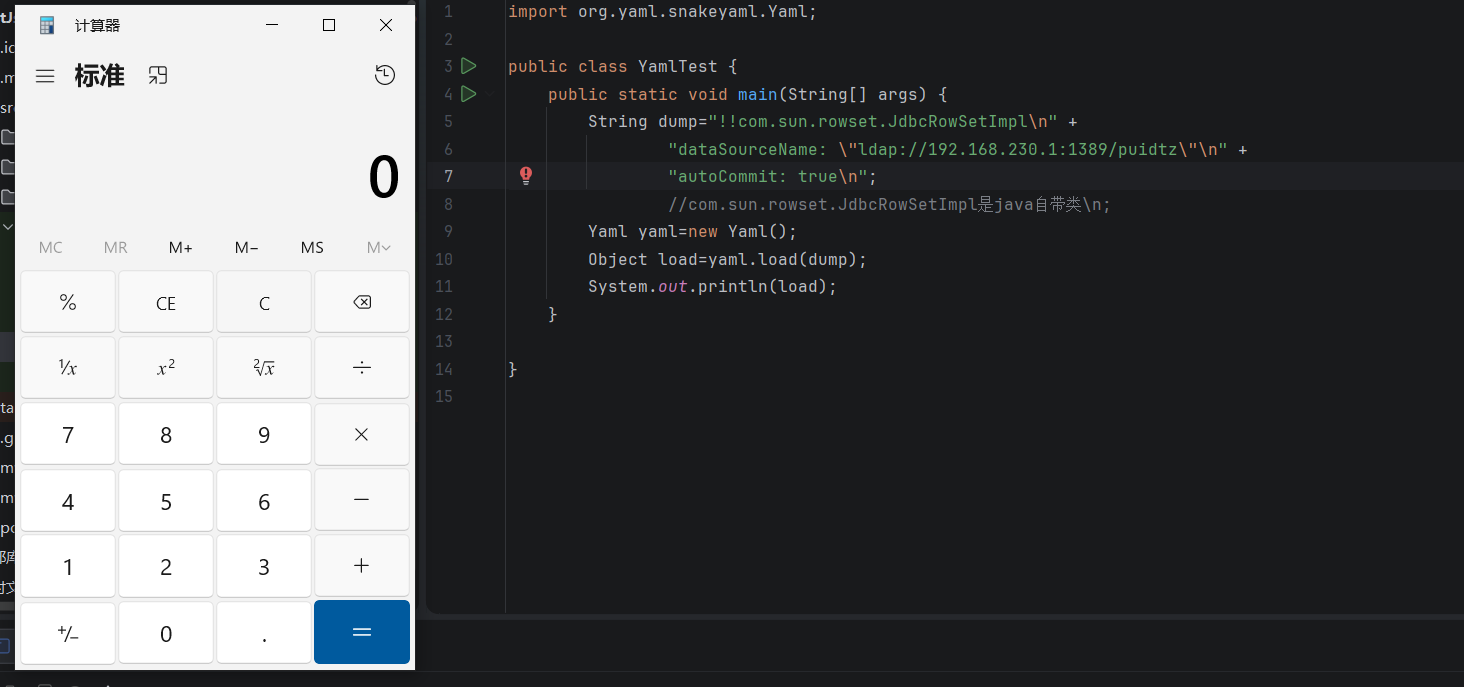Click the square root key
Image resolution: width=1464 pixels, height=687 pixels.
[x=264, y=368]
